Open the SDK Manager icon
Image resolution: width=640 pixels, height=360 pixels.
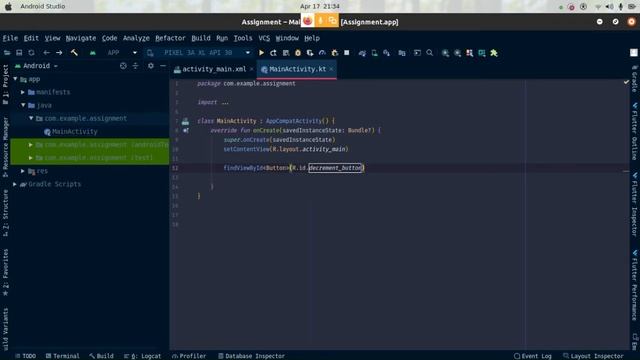(387, 53)
